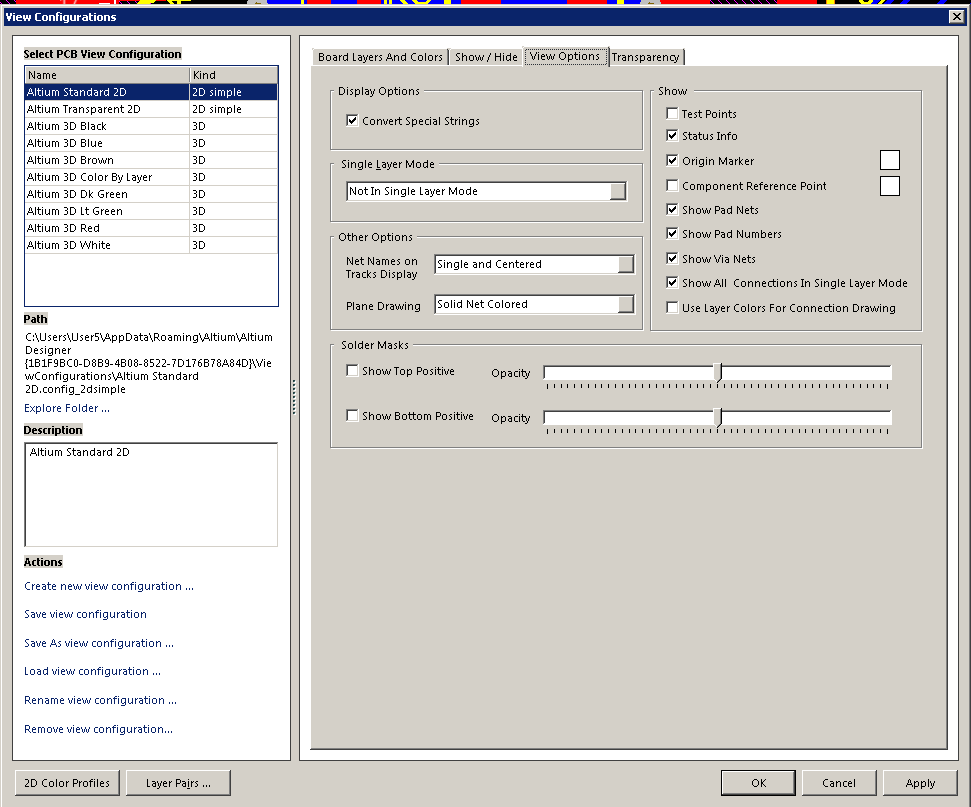Viewport: 971px width, 807px height.
Task: Pick the Origin Marker color swatch
Action: (890, 160)
